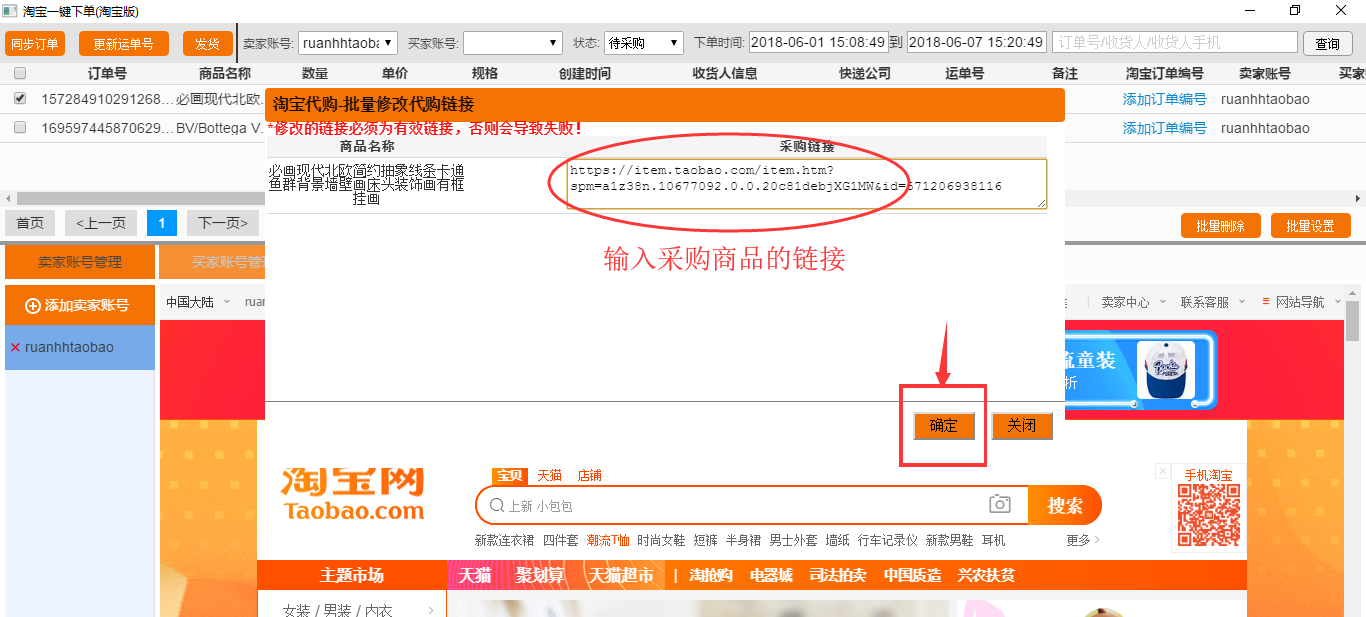
Task: Click the Taobao.com logo
Action: tap(353, 494)
